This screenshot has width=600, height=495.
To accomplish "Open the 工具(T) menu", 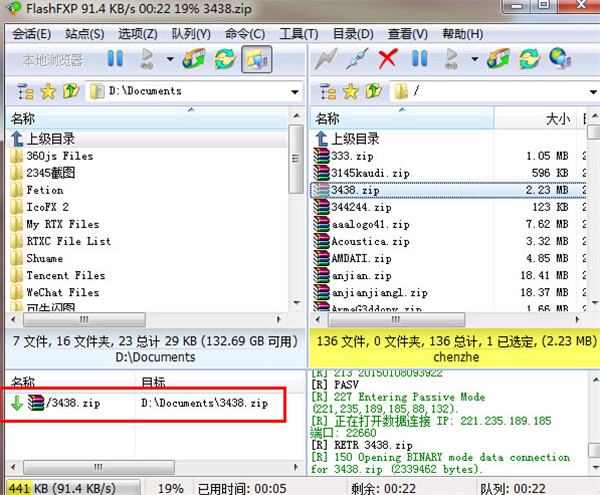I will (x=292, y=34).
